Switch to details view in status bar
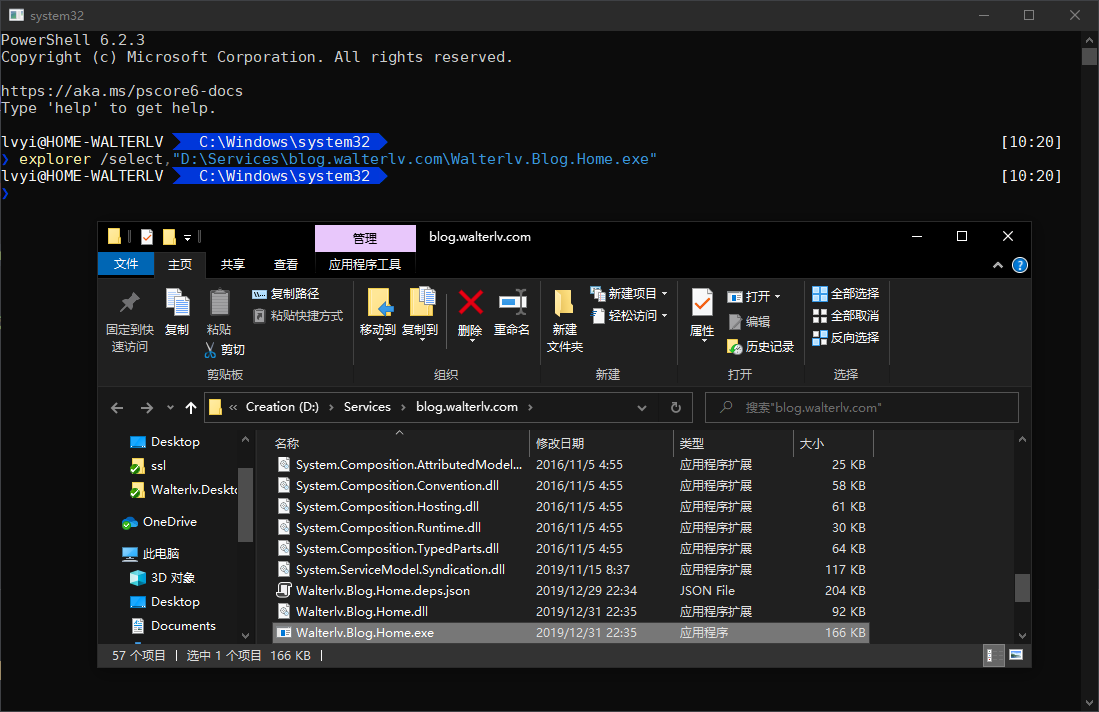This screenshot has height=712, width=1099. (x=995, y=655)
